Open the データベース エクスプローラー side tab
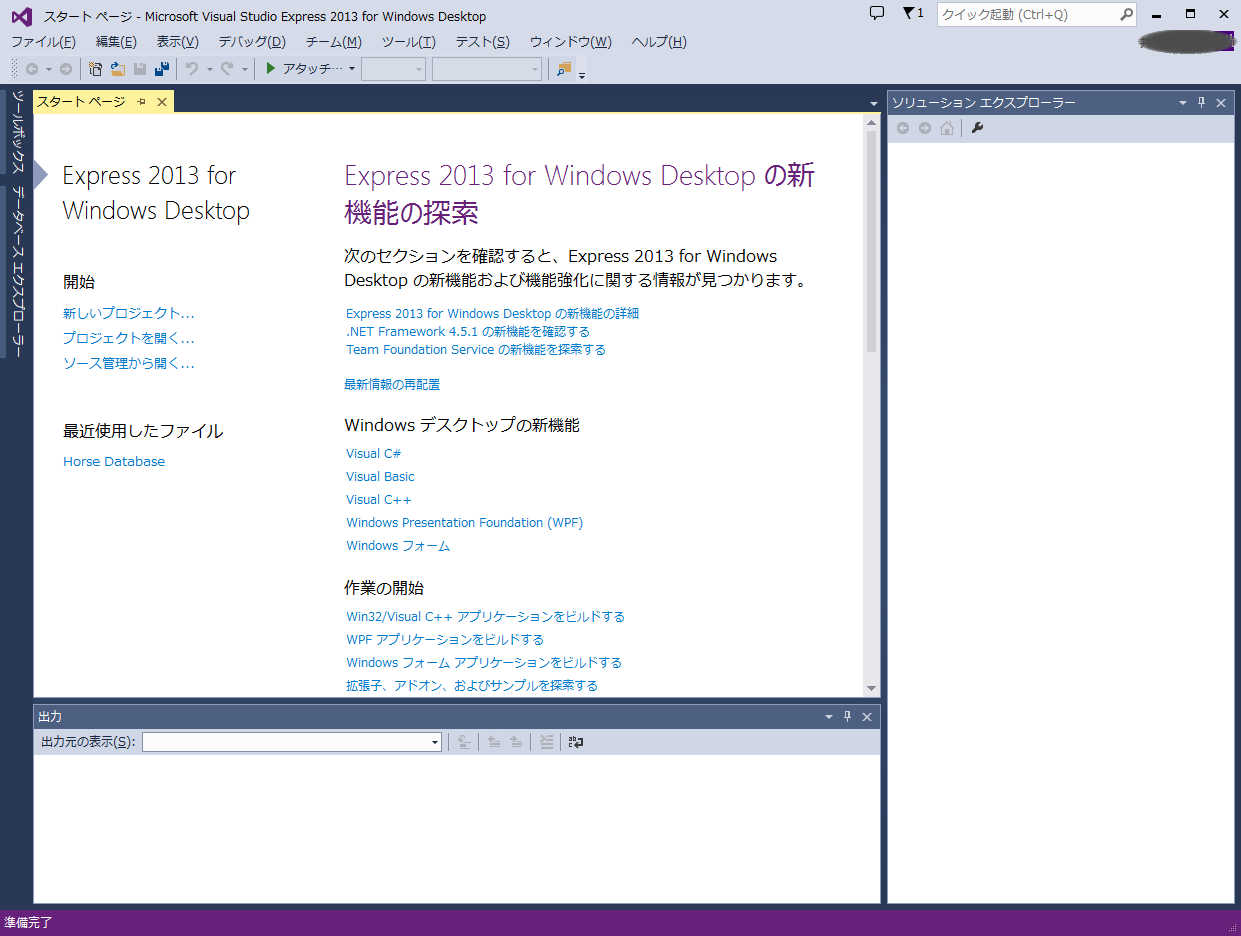The width and height of the screenshot is (1241, 936). [17, 271]
